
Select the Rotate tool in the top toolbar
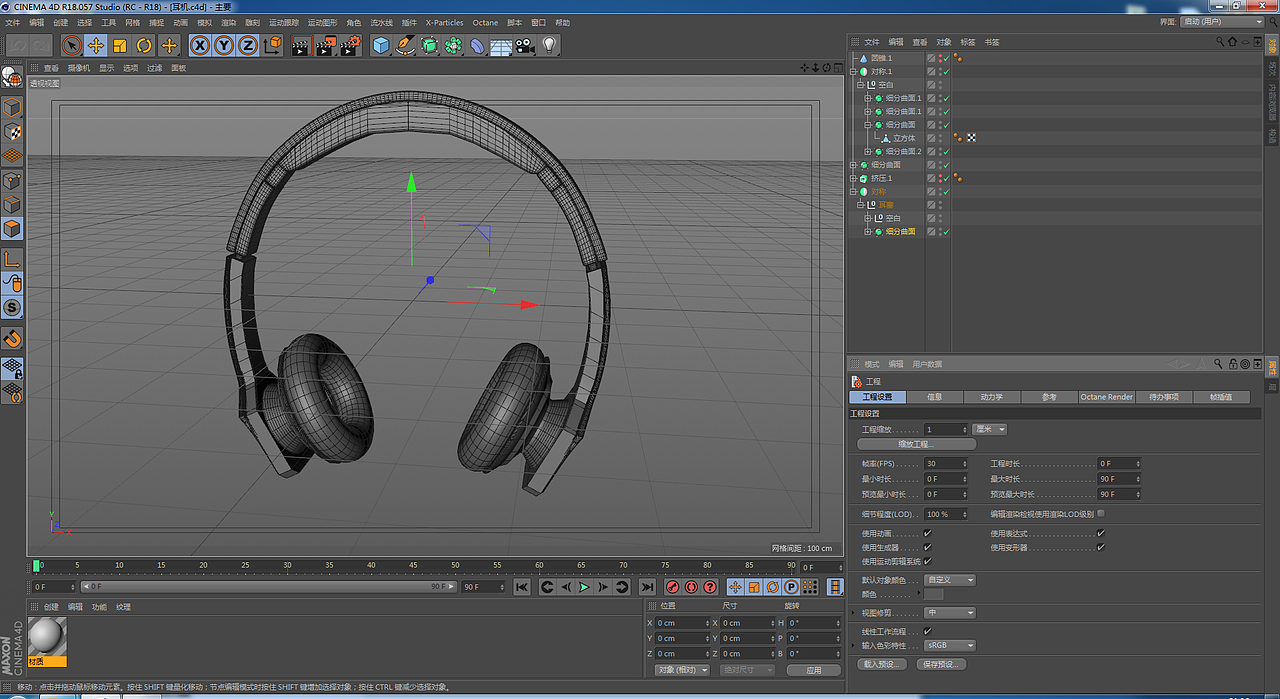[x=144, y=45]
